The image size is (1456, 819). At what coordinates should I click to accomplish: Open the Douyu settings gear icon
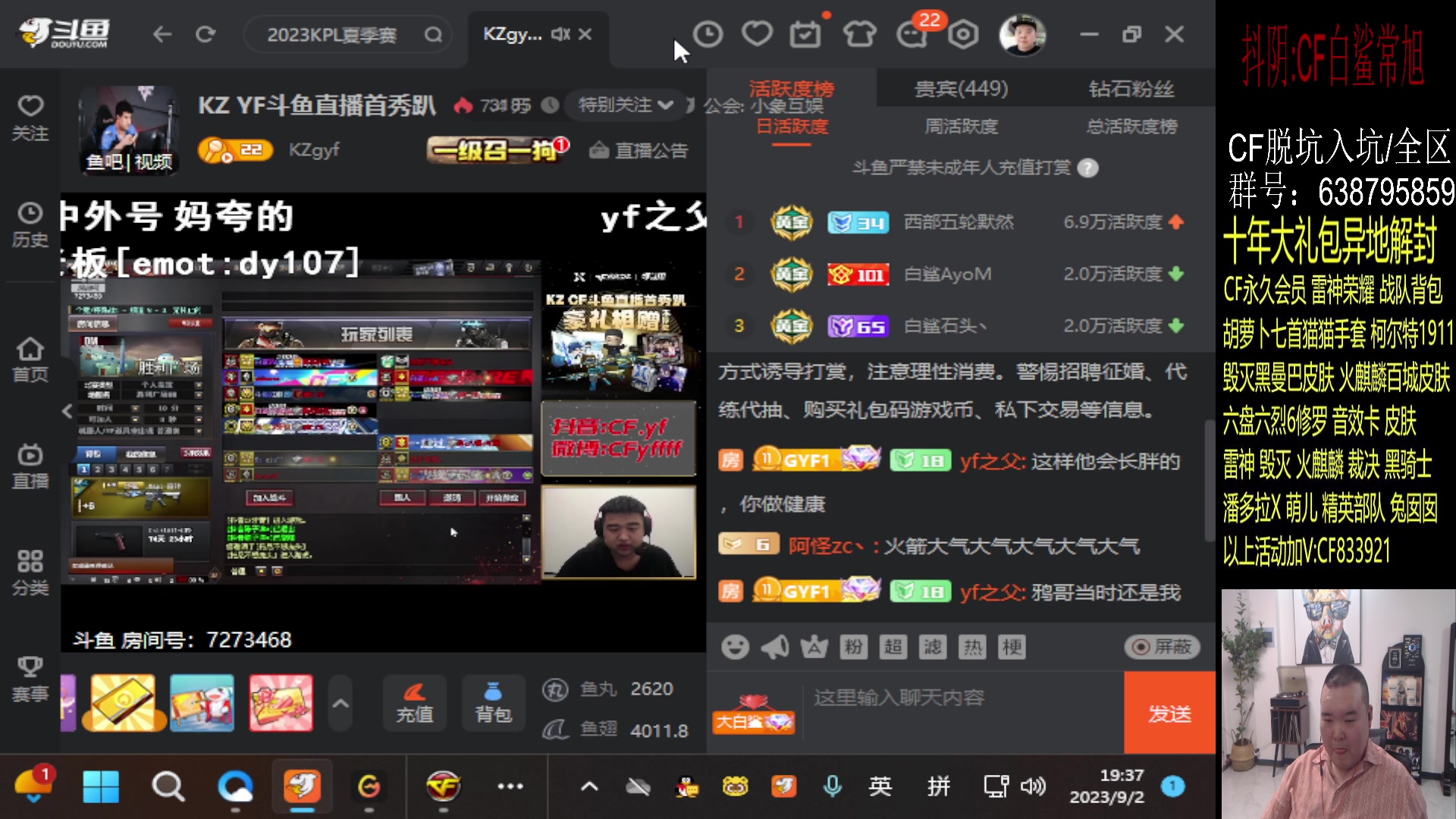(962, 33)
